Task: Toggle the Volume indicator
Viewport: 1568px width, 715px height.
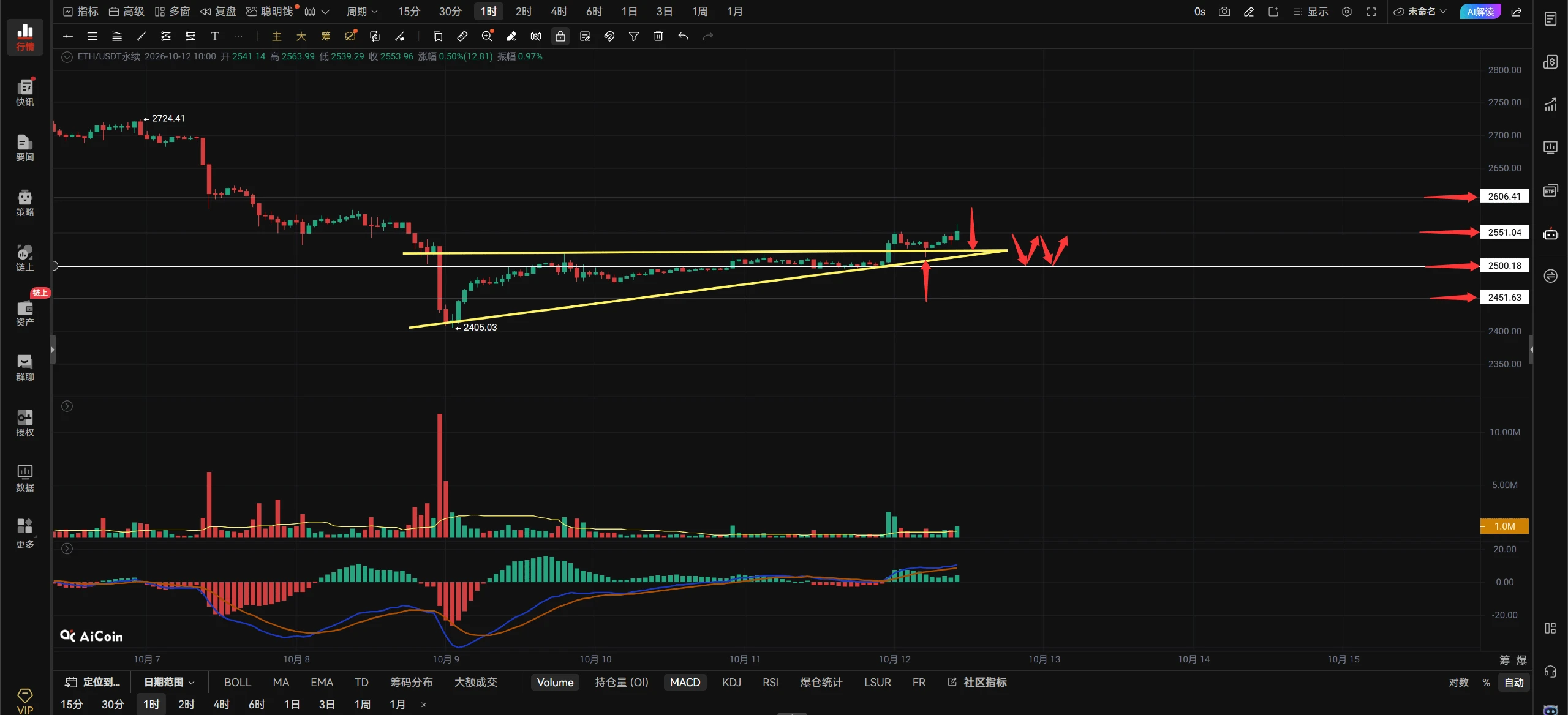Action: [555, 682]
